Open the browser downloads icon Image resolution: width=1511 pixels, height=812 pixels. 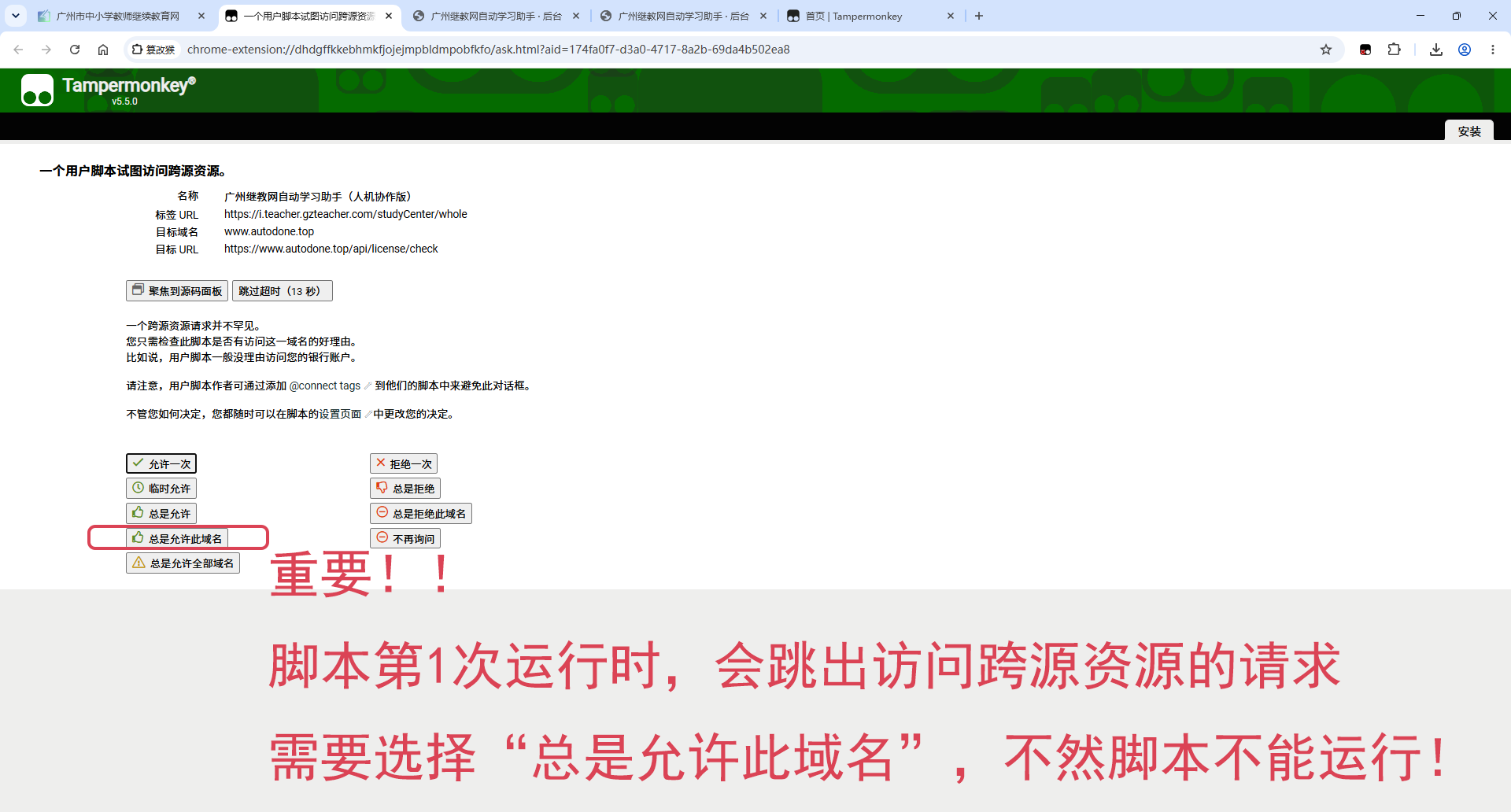(x=1436, y=50)
